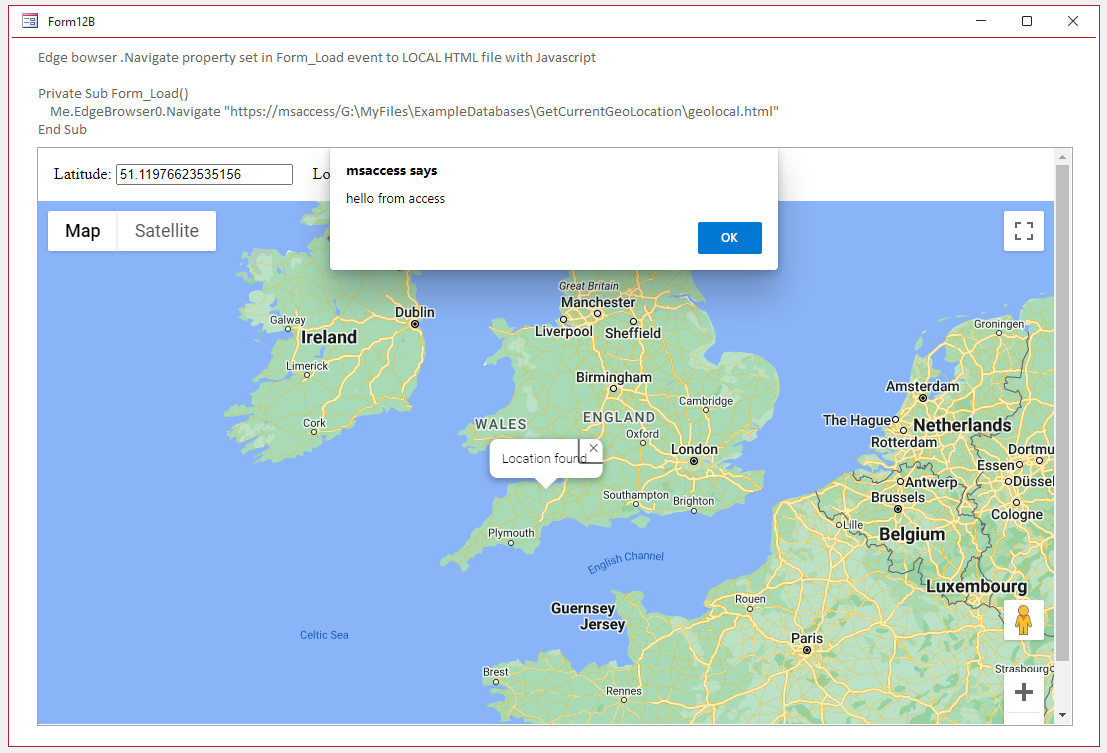Click the Brighton city label
This screenshot has width=1107, height=753.
click(693, 501)
